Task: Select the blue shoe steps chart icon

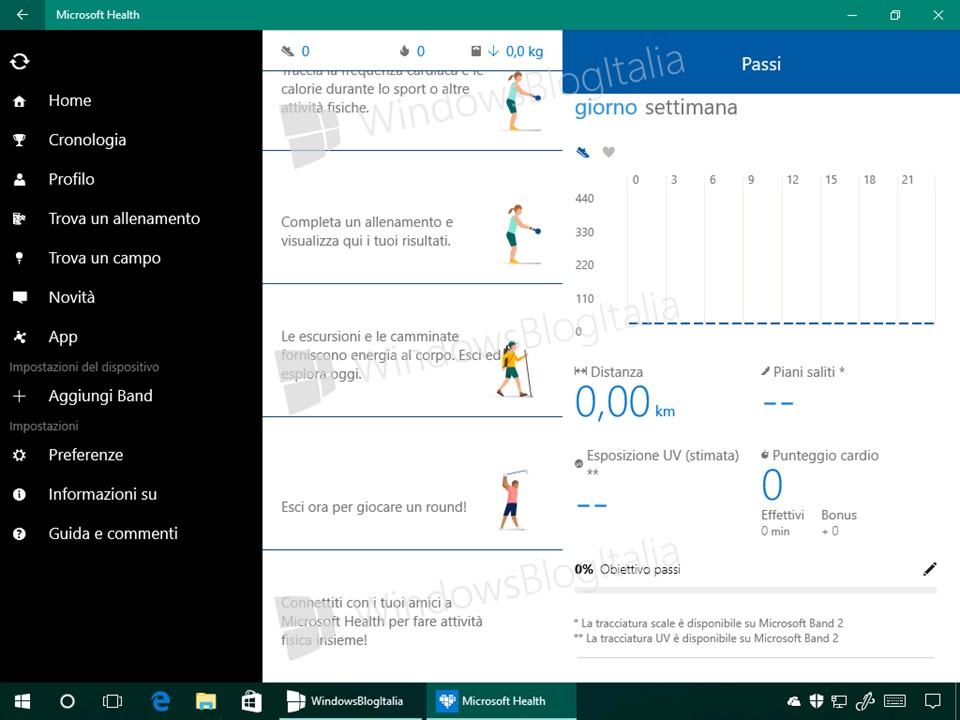Action: point(583,152)
